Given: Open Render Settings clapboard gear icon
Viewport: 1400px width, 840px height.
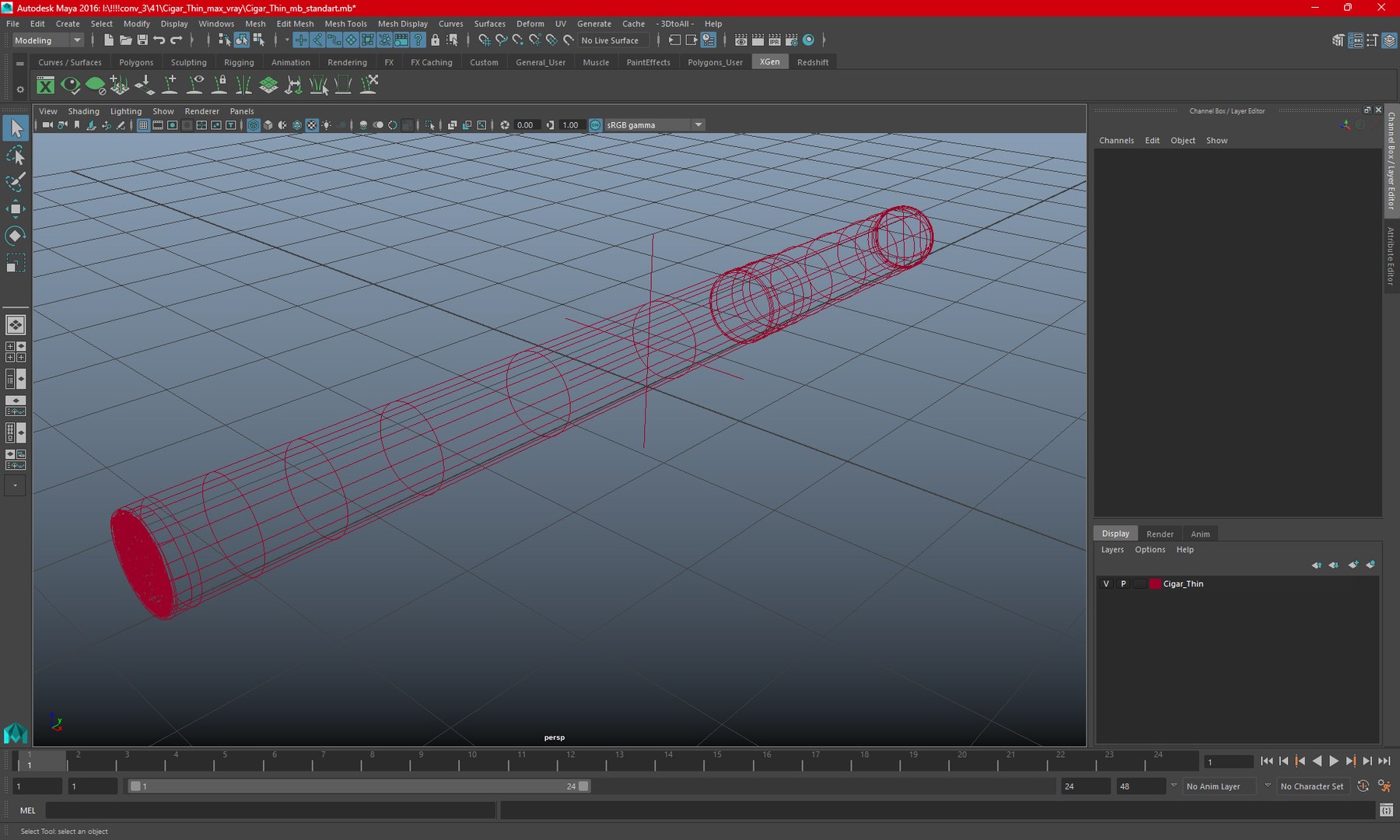Looking at the screenshot, I should click(x=792, y=40).
